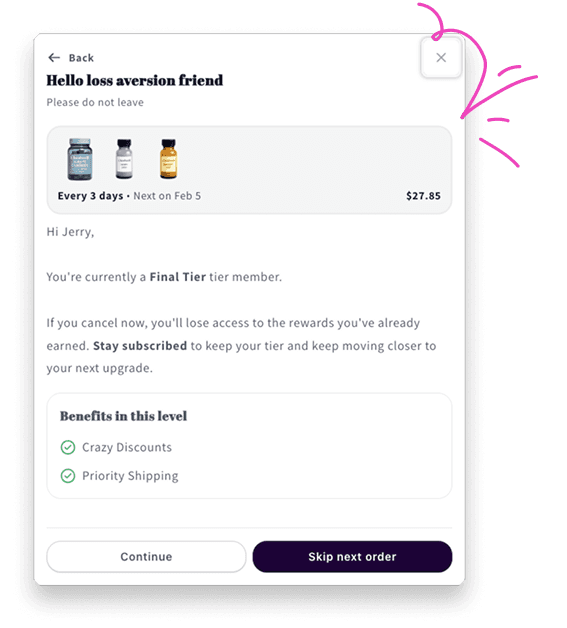Viewport: 567px width, 628px height.
Task: Click the Benefits in this level heading
Action: (x=123, y=416)
